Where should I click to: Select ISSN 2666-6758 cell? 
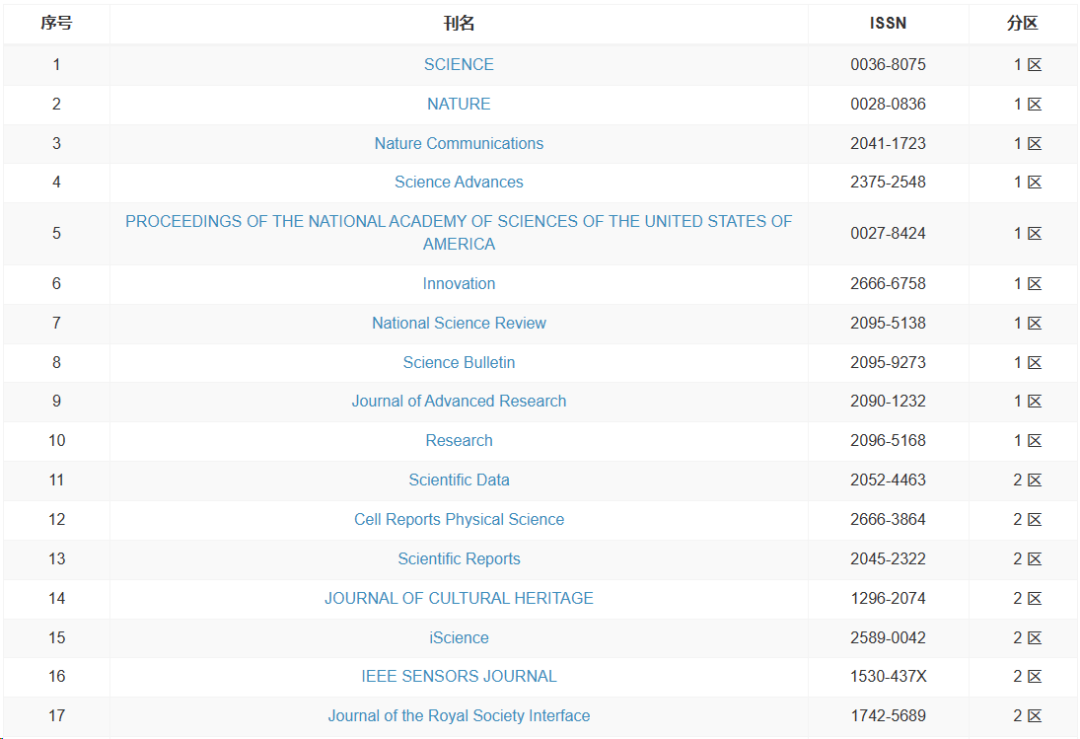point(888,284)
